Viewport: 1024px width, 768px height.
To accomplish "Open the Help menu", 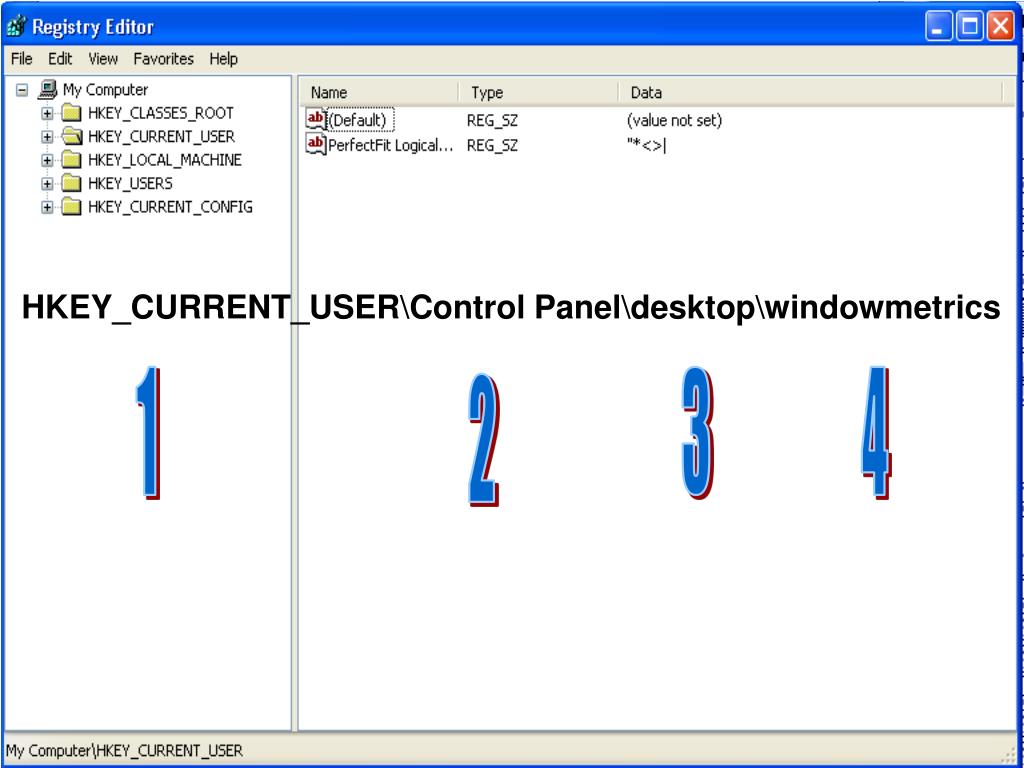I will click(223, 59).
